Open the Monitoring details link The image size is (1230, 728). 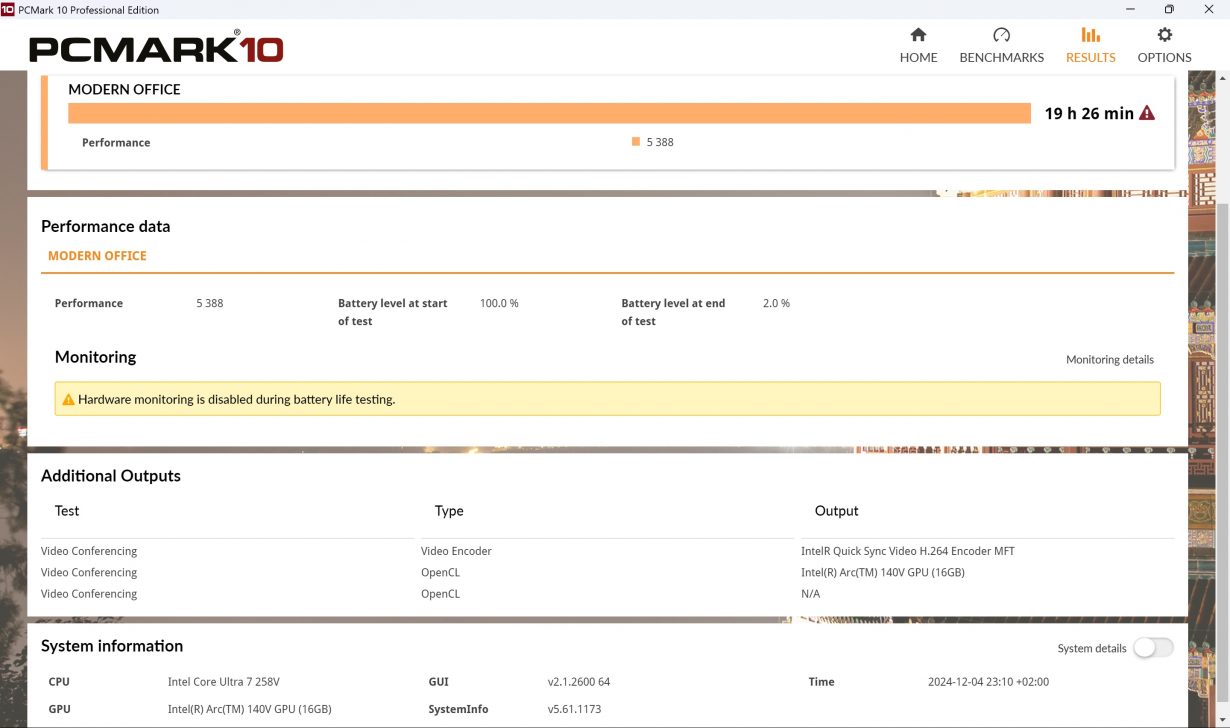pyautogui.click(x=1109, y=360)
